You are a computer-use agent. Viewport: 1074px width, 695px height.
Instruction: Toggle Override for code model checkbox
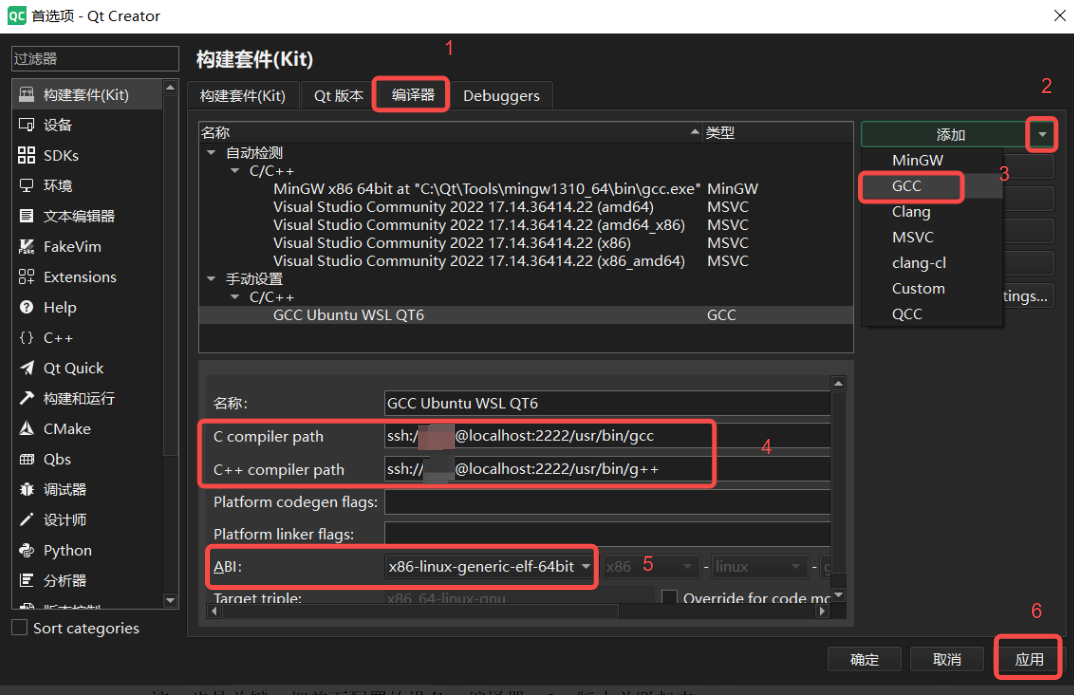(669, 597)
